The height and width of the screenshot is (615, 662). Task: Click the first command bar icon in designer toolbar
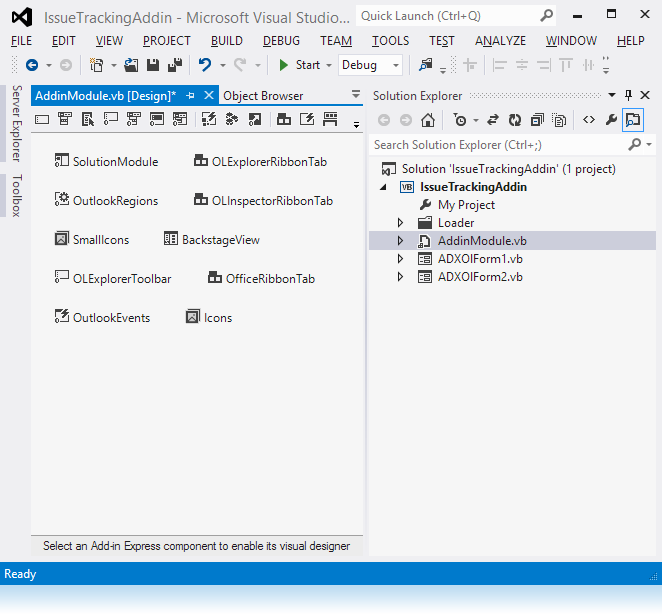point(42,120)
